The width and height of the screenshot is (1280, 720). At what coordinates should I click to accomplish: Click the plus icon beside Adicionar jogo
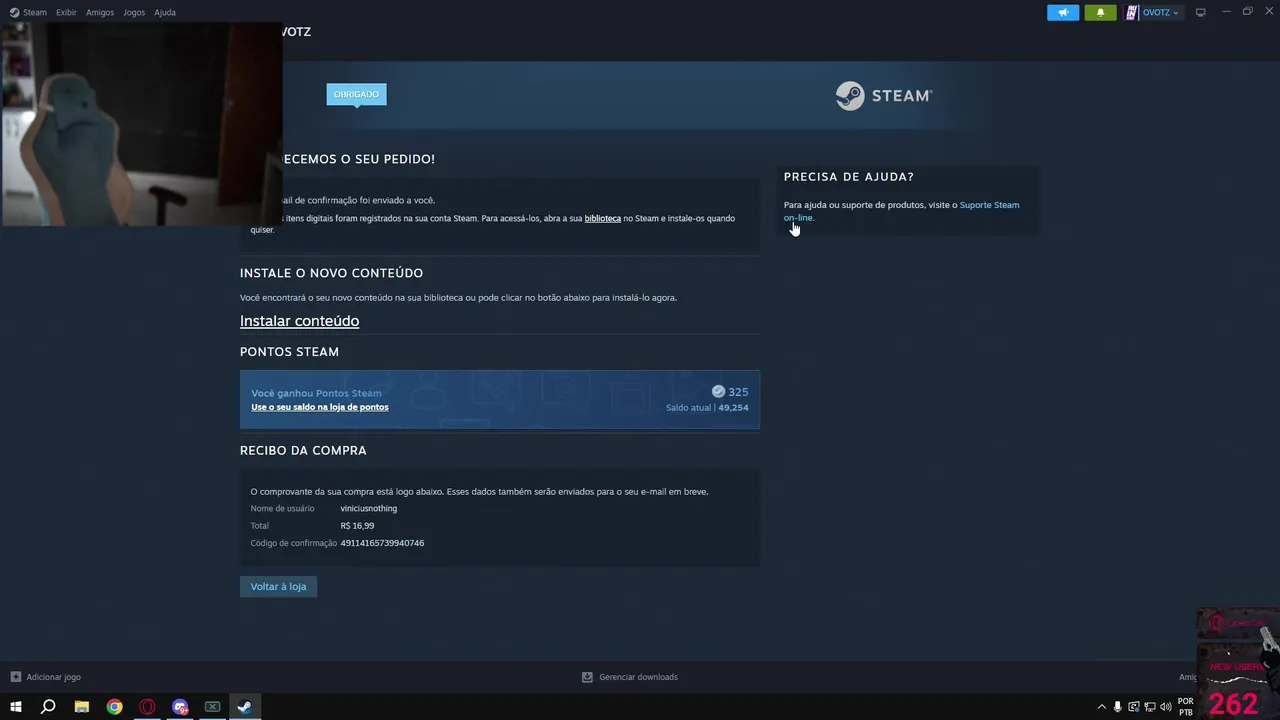[15, 677]
